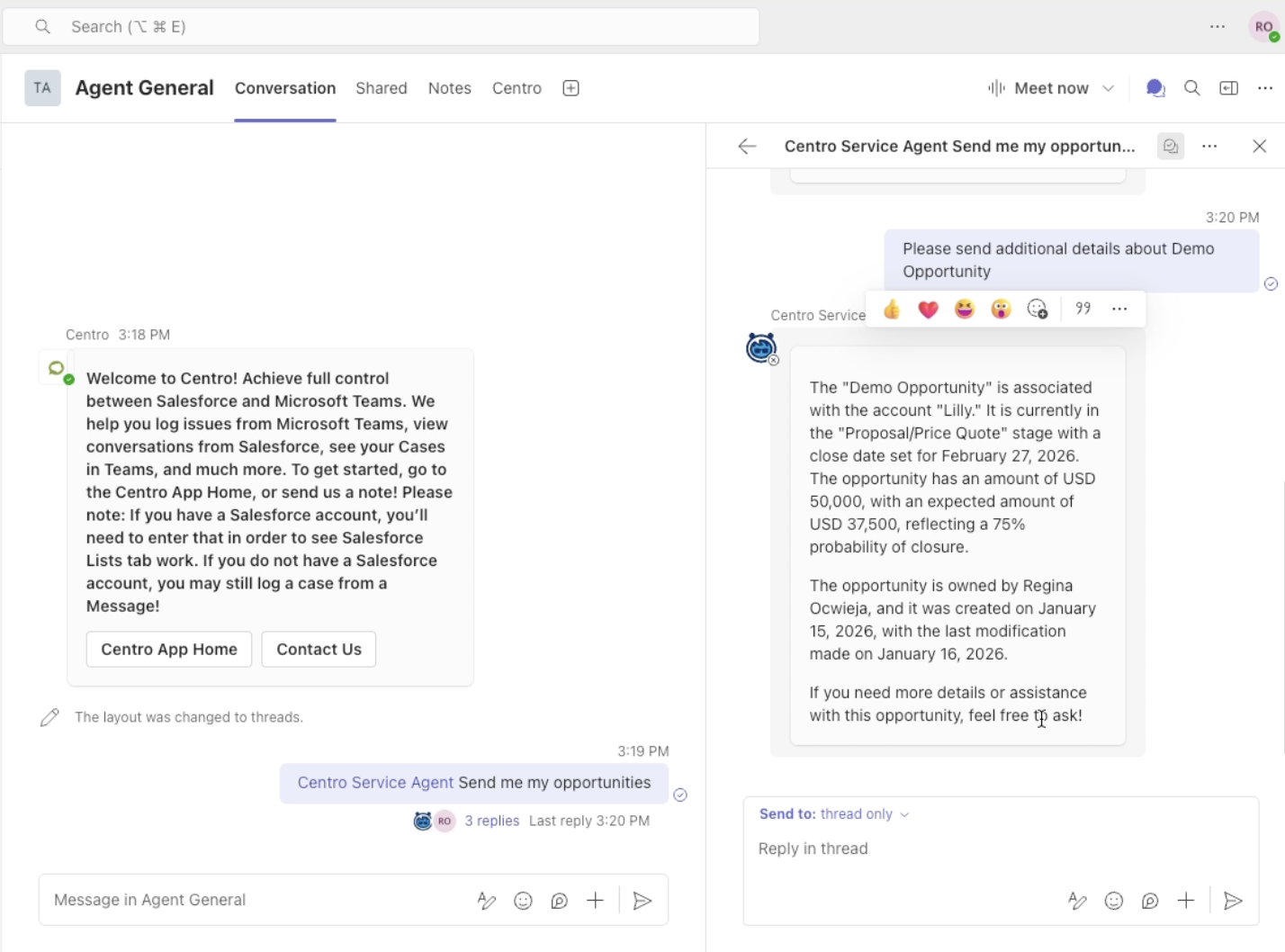This screenshot has height=952, width=1285.
Task: Open thread pane more options ellipsis
Action: (1209, 147)
